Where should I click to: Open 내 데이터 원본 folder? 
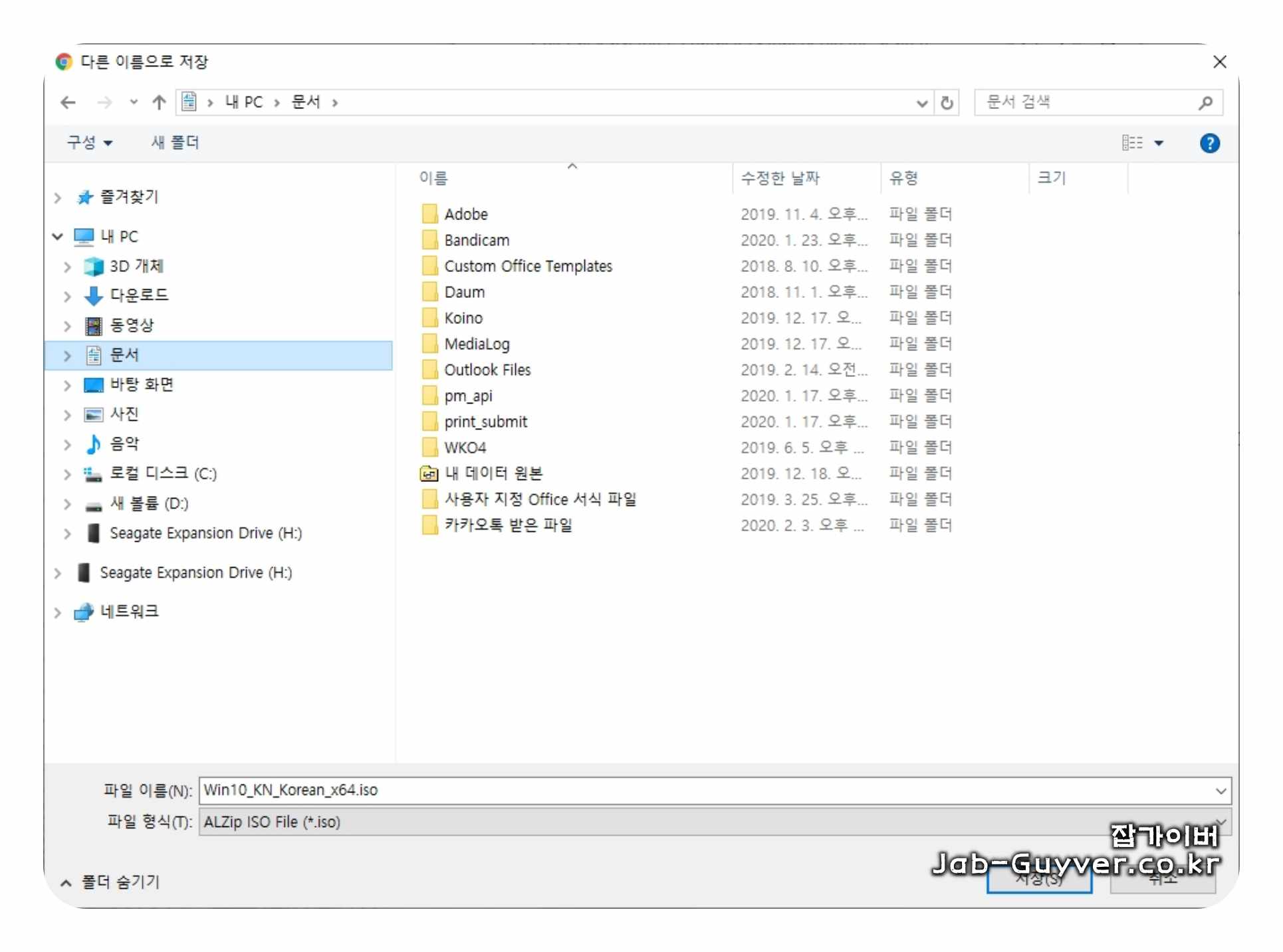tap(493, 473)
